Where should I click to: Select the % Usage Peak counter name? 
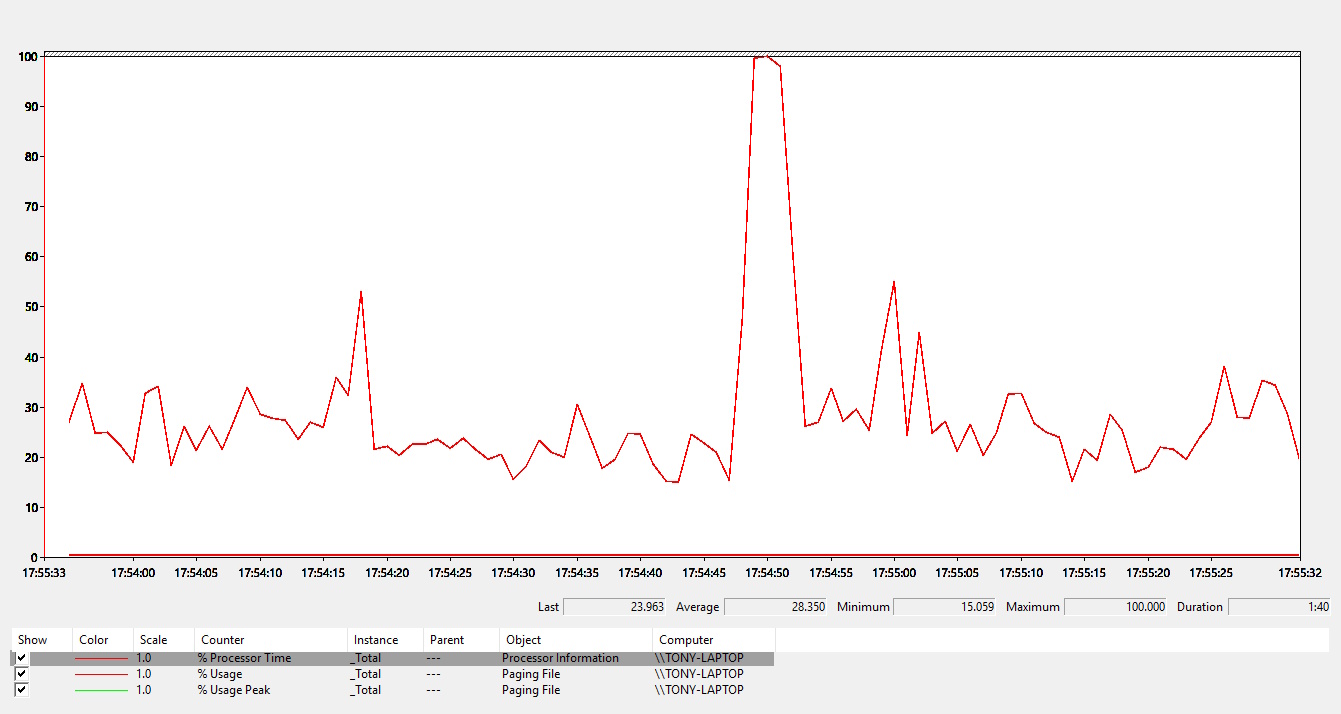pos(233,690)
